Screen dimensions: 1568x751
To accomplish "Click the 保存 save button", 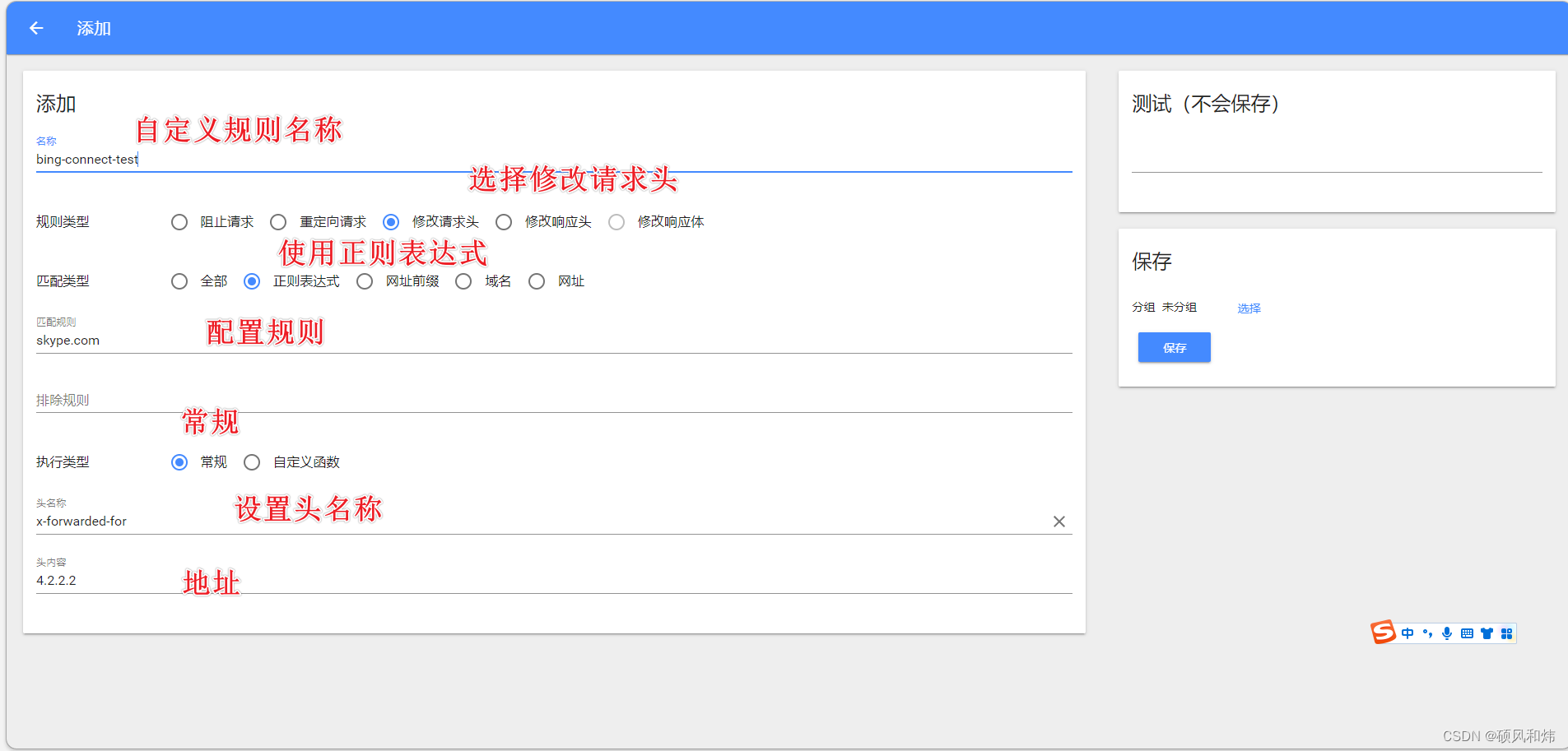I will tap(1174, 347).
